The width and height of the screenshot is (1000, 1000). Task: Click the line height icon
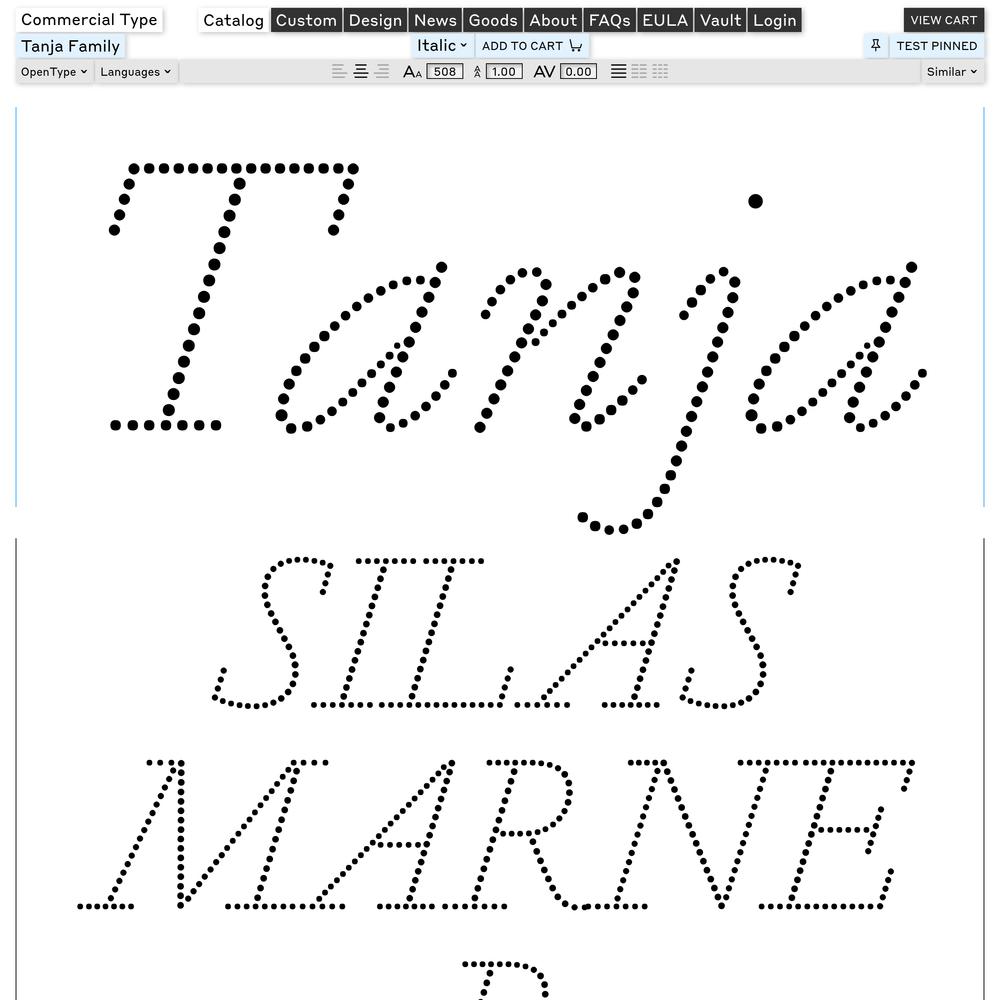[477, 72]
